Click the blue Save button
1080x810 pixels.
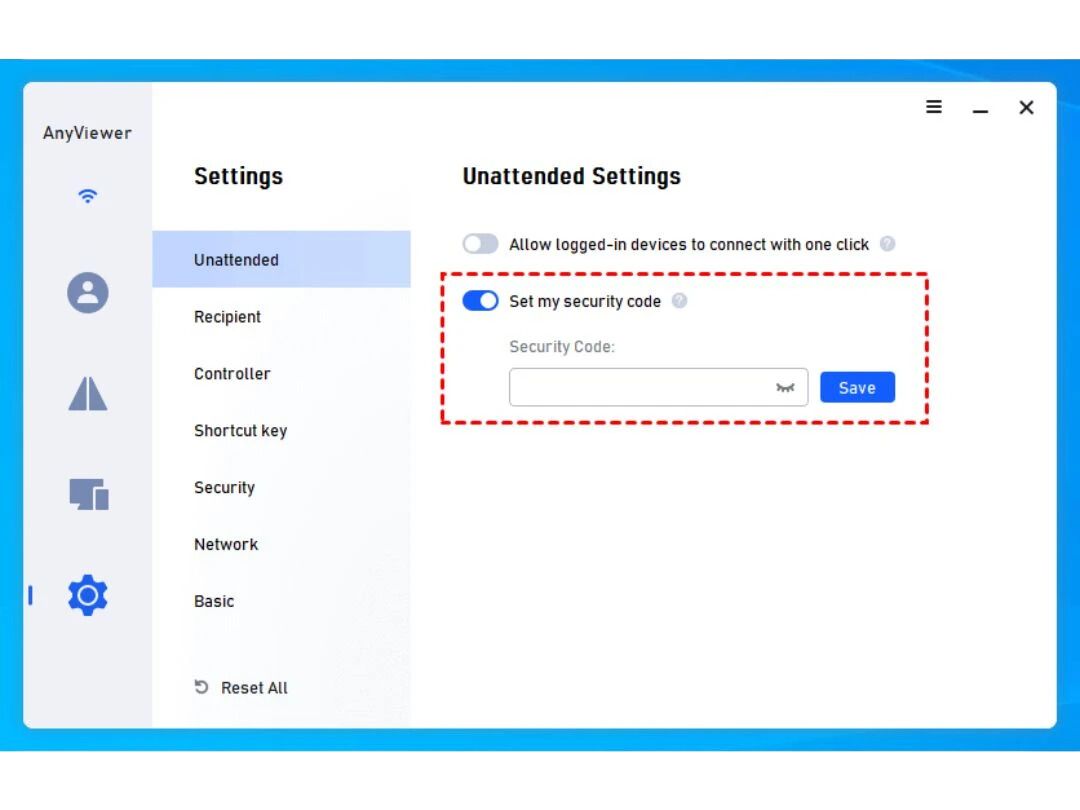tap(857, 387)
